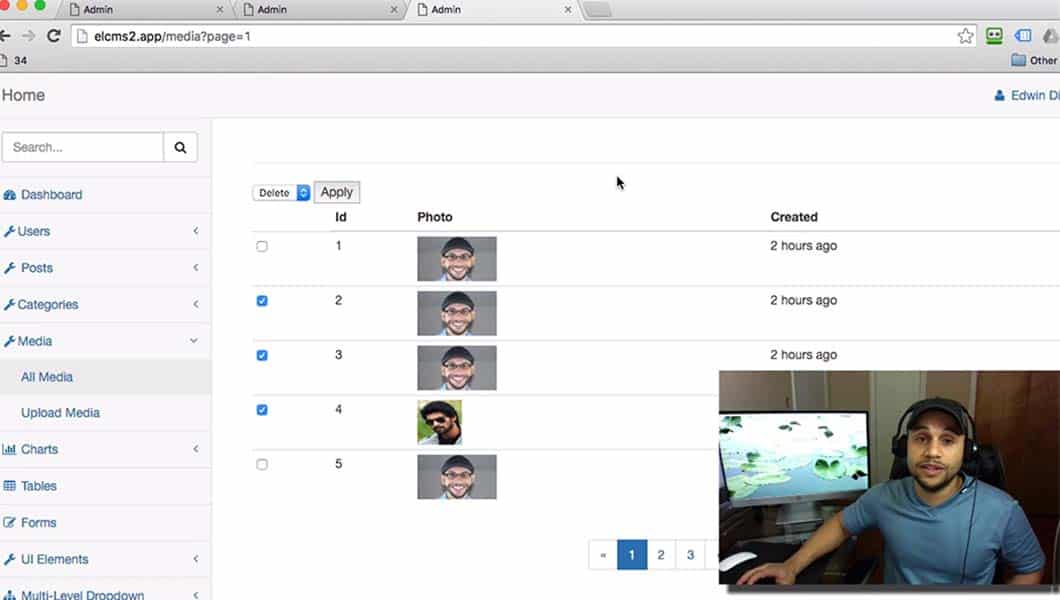
Task: Switch to the second Admin browser tab
Action: 320,9
